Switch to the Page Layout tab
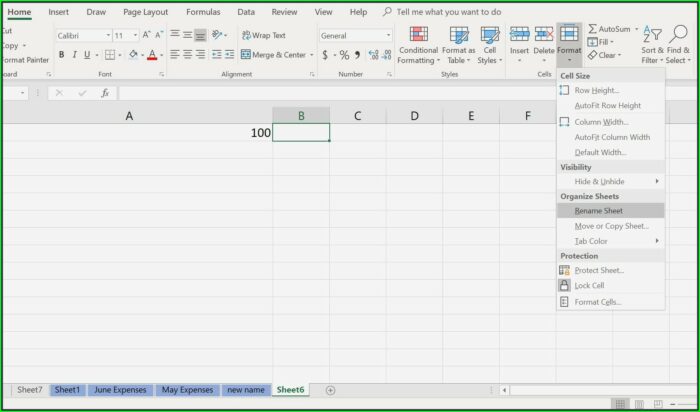This screenshot has height=412, width=700. [x=146, y=12]
